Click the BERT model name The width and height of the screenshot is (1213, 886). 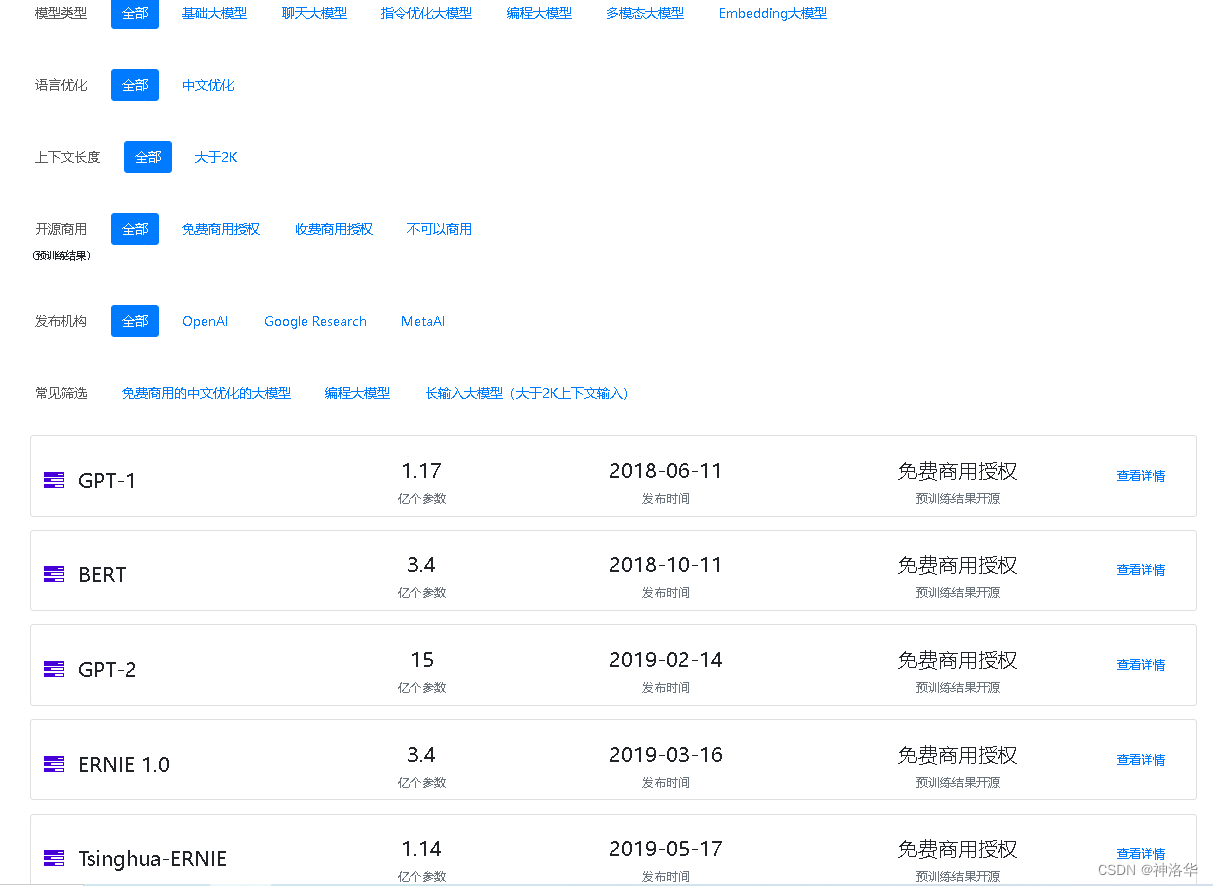pyautogui.click(x=103, y=575)
